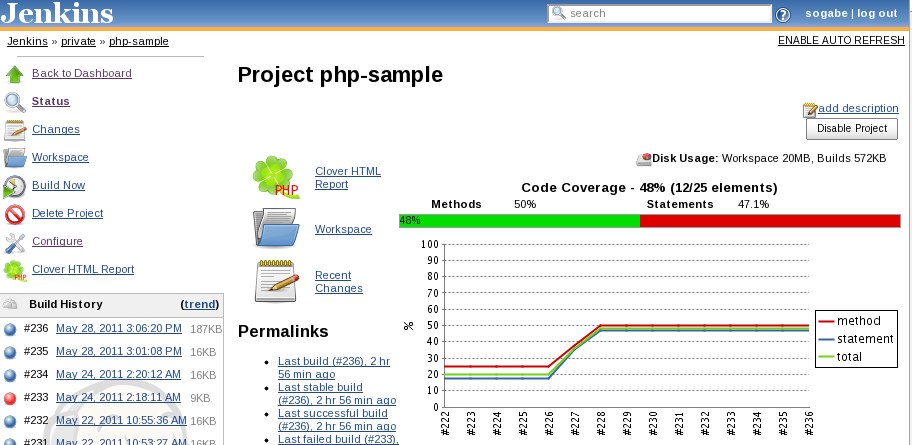
Task: Open build May 28, 2011 3:06:20 PM
Action: pyautogui.click(x=119, y=329)
